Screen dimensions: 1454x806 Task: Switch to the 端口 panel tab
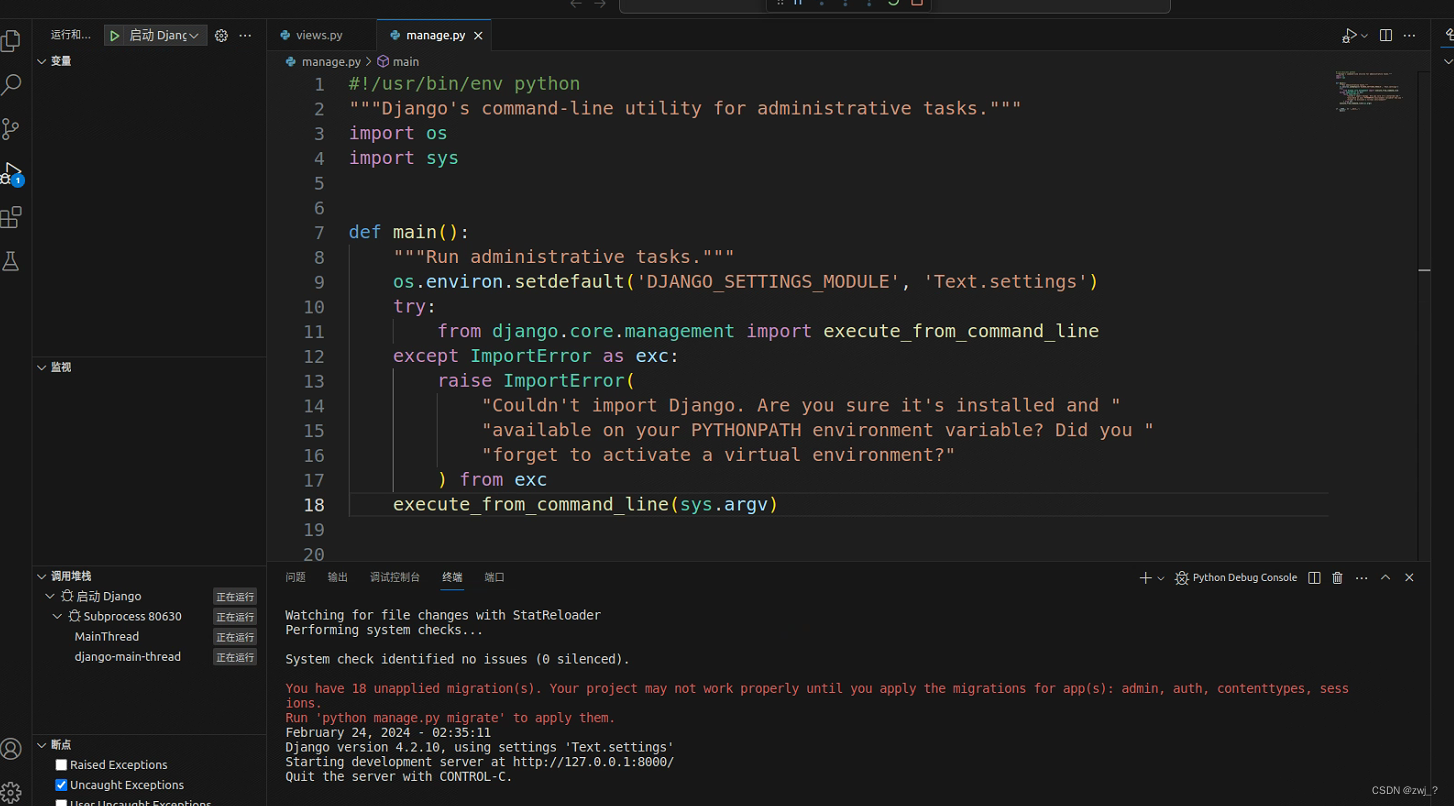click(494, 577)
